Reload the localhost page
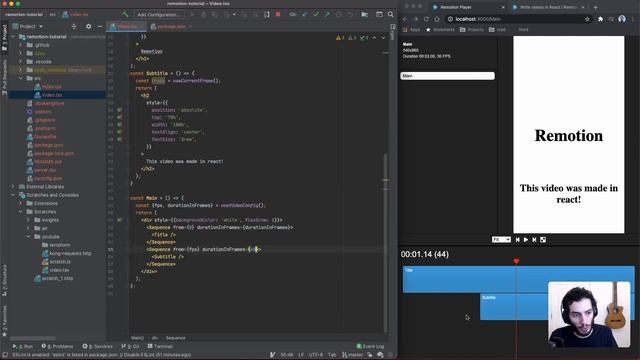This screenshot has height=360, width=640. point(426,19)
